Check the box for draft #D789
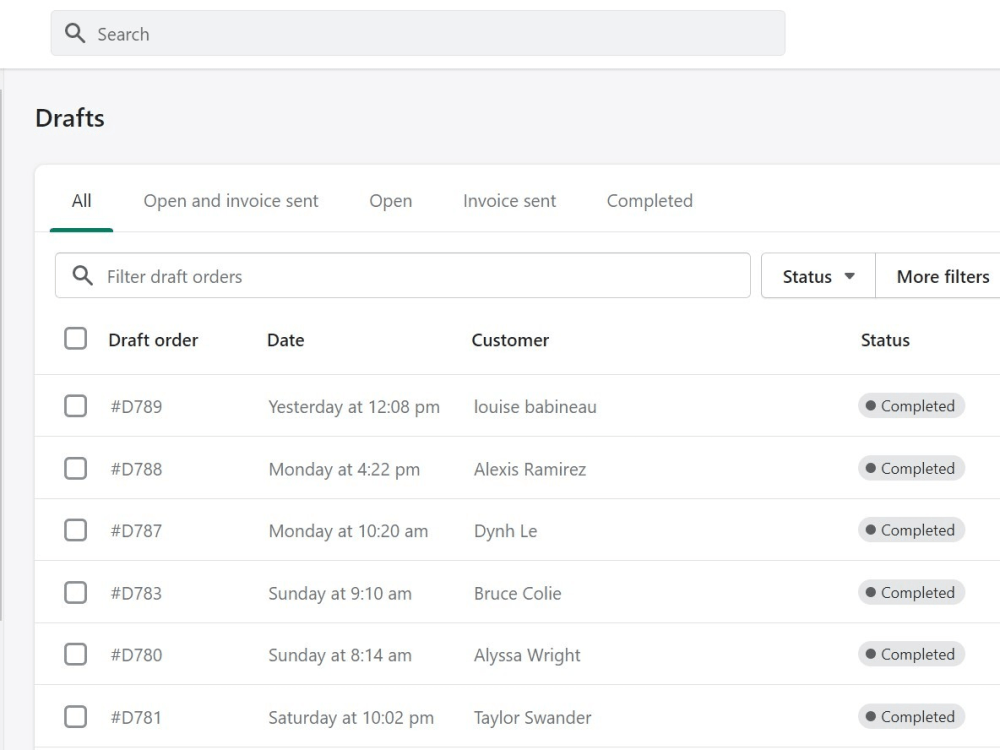 [x=75, y=406]
